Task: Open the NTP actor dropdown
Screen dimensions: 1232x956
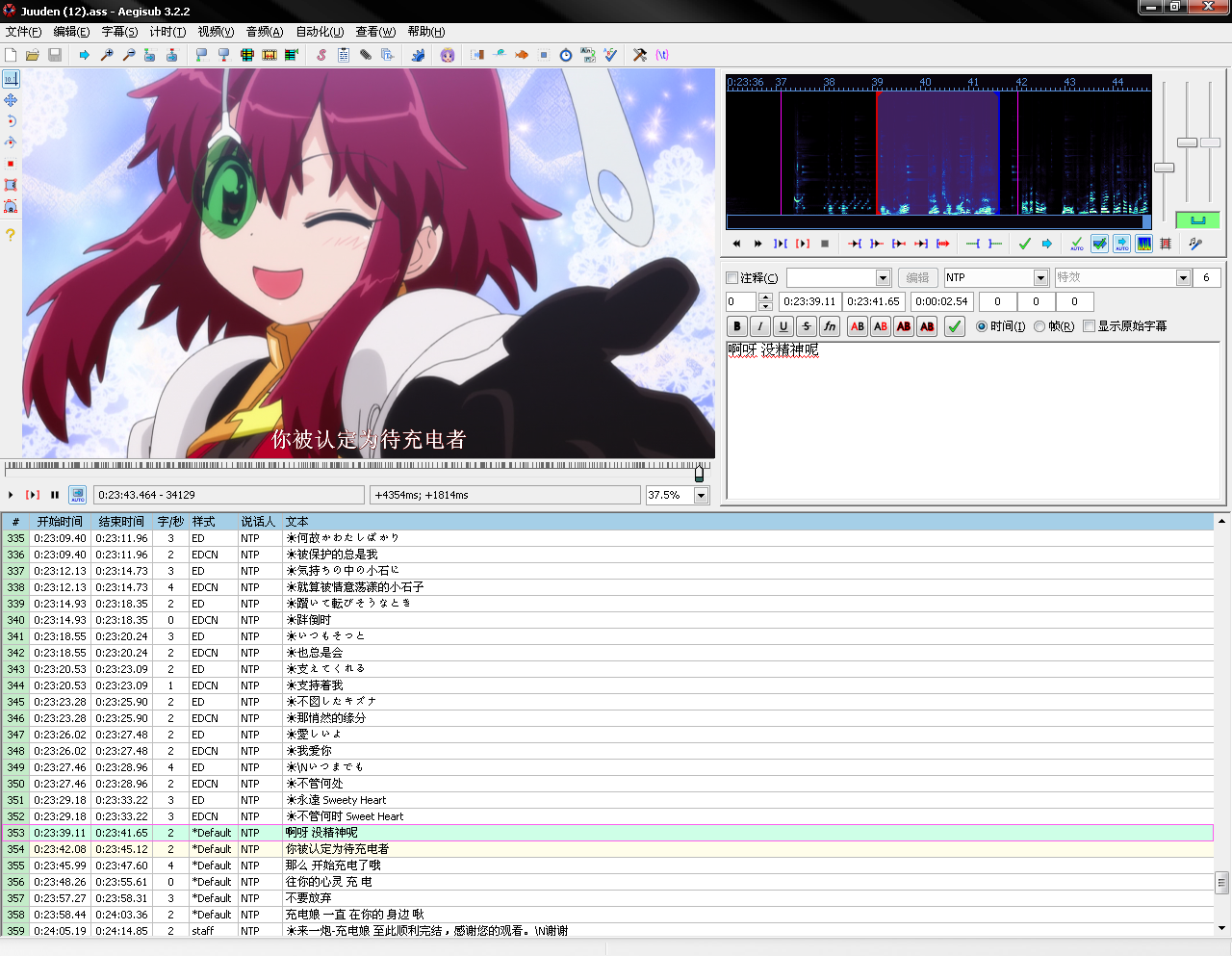Action: coord(1040,277)
